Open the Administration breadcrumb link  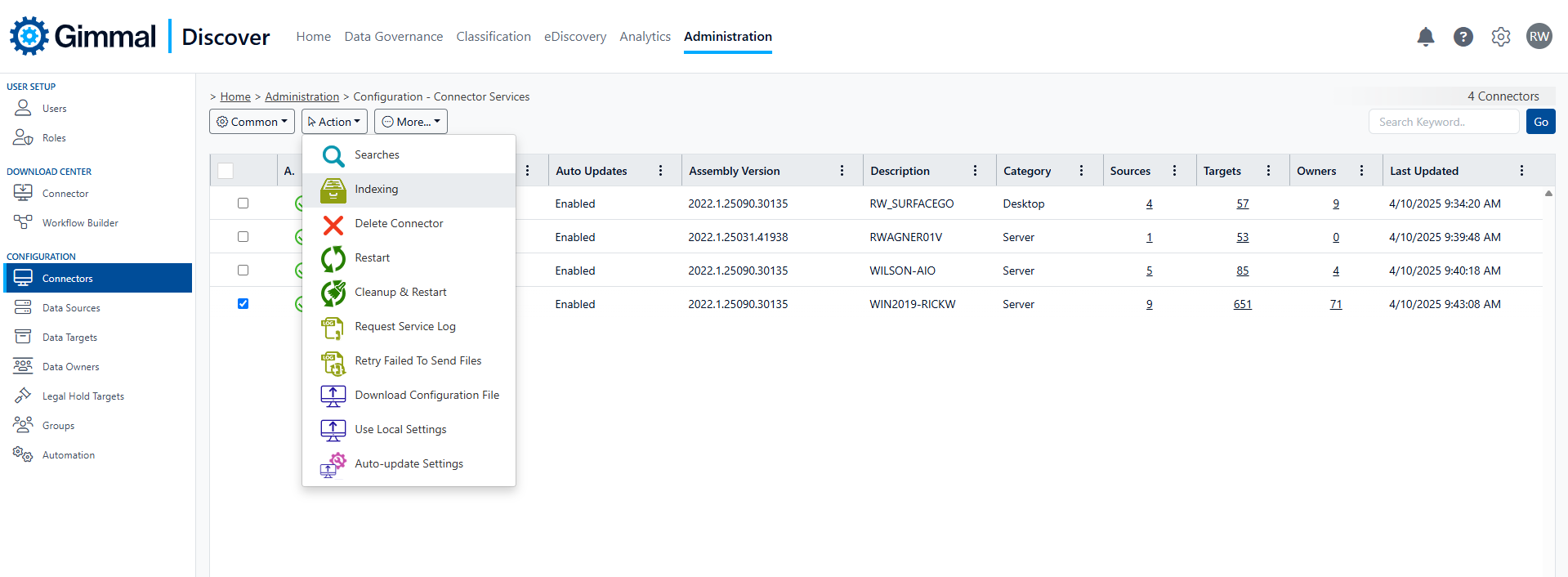(302, 96)
